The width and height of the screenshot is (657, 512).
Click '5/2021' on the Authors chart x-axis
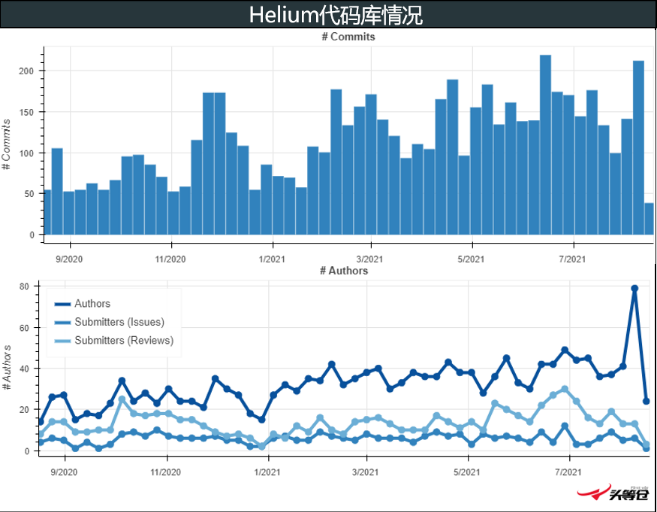(x=467, y=472)
